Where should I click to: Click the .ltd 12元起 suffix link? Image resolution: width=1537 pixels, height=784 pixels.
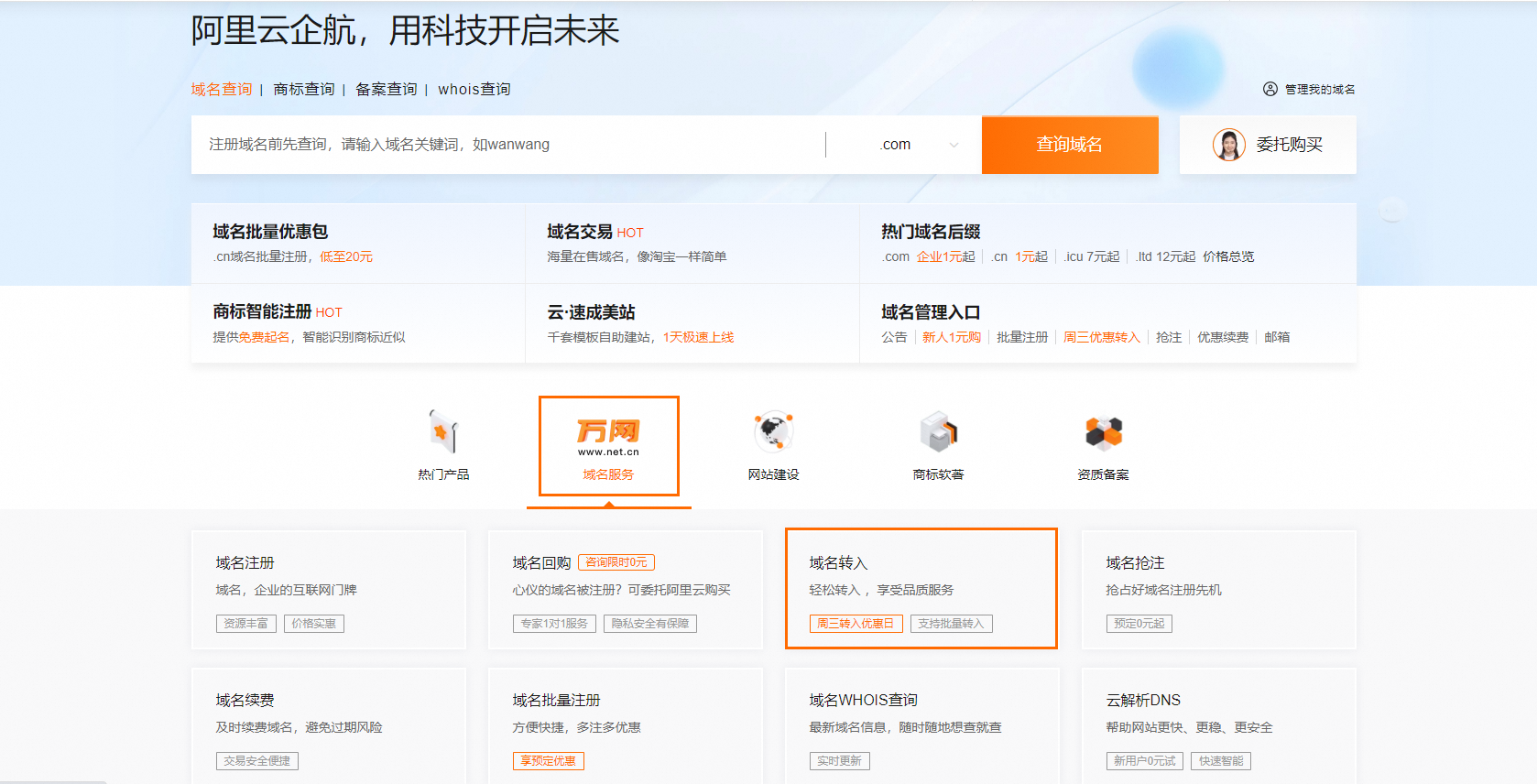[1165, 256]
